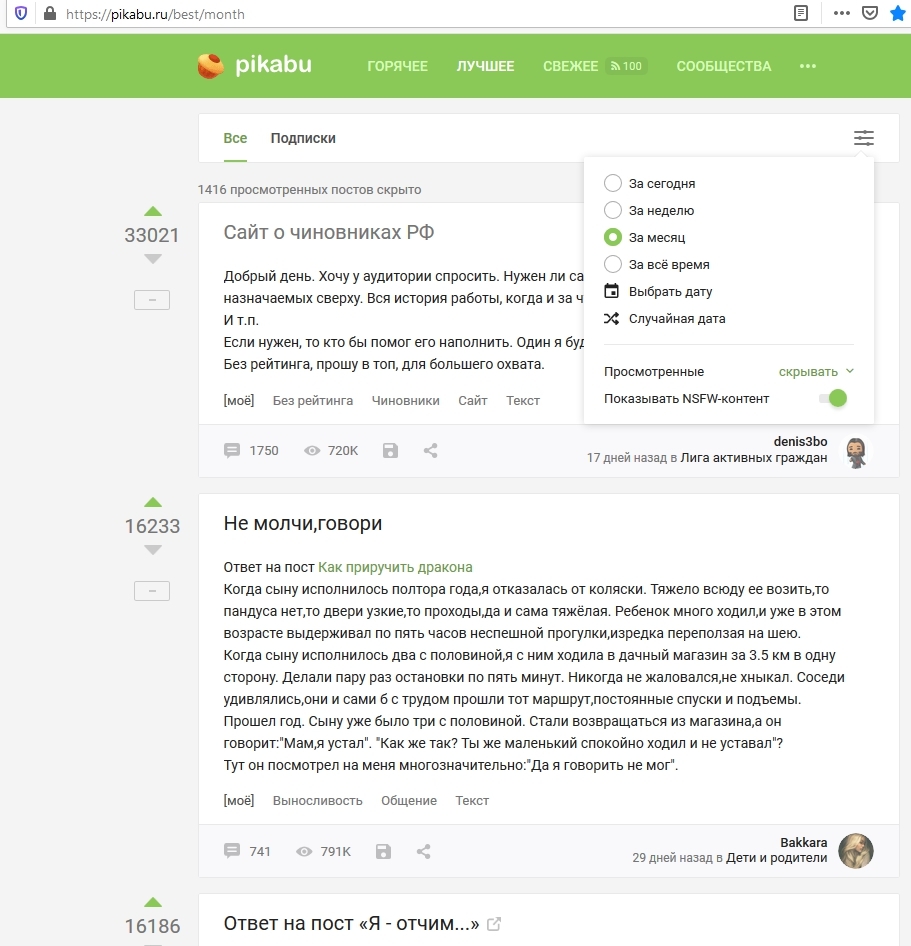Image resolution: width=911 pixels, height=946 pixels.
Task: Open the 'Лига активных граждан' community link
Action: click(x=753, y=458)
